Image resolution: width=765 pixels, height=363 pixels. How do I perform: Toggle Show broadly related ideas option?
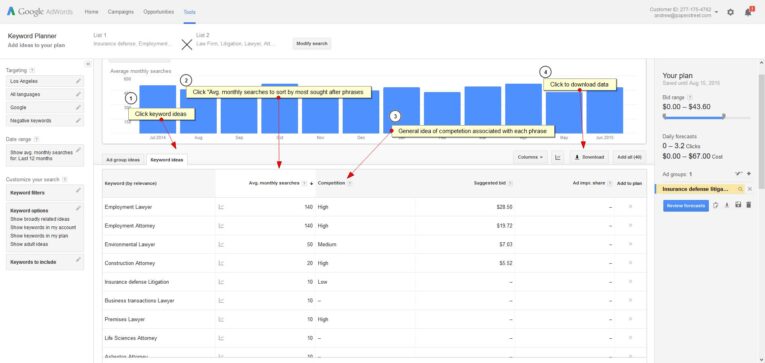(x=40, y=219)
